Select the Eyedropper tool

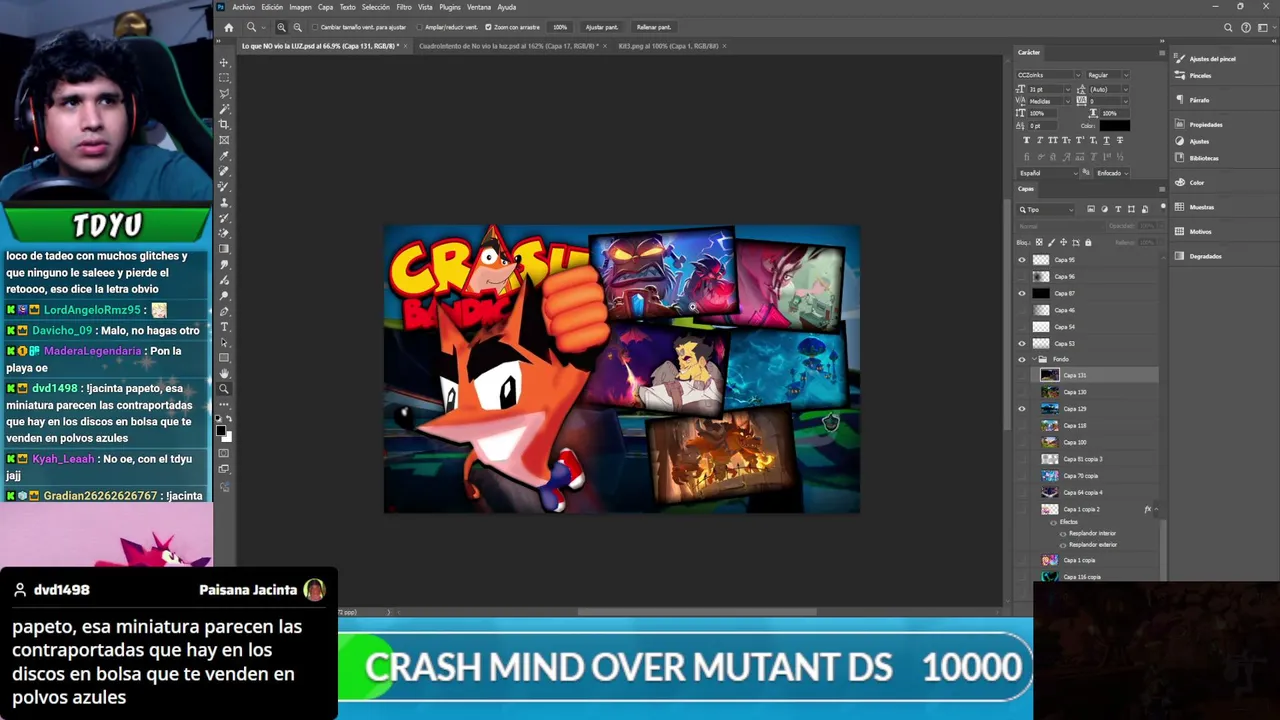coord(224,156)
